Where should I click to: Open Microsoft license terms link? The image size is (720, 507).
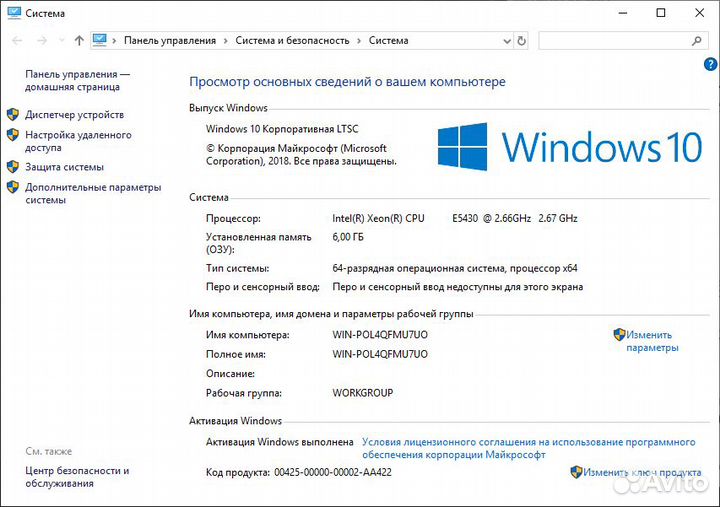click(529, 448)
